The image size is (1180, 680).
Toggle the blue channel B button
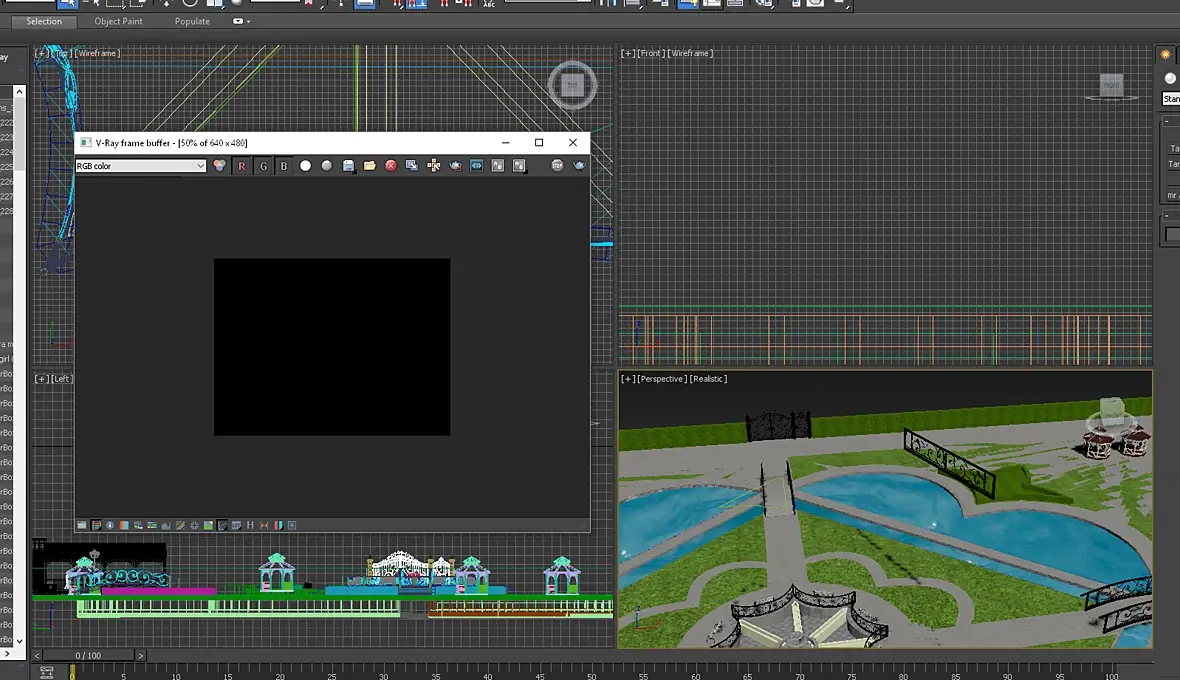[x=284, y=165]
